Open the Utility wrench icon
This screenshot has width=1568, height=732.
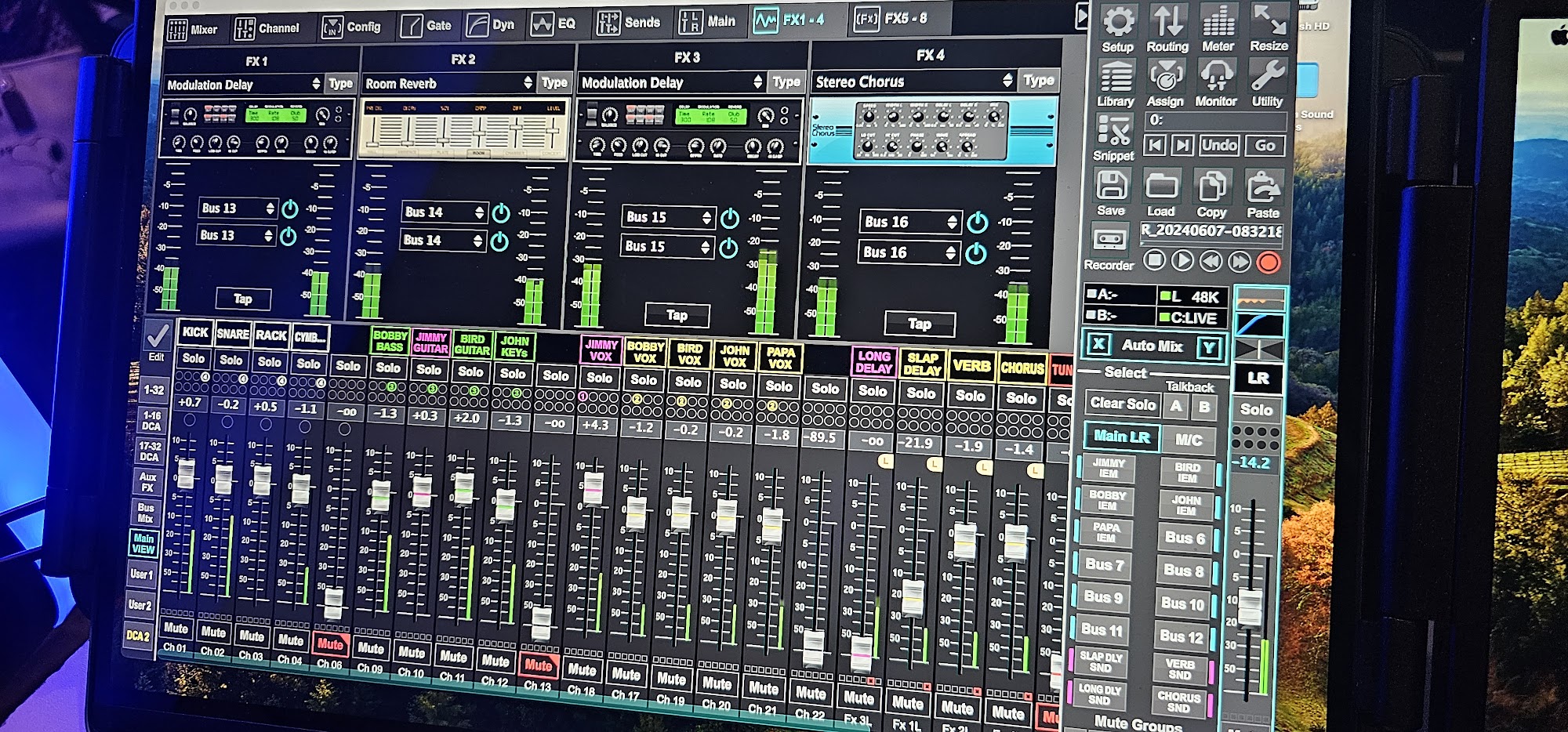click(1267, 78)
